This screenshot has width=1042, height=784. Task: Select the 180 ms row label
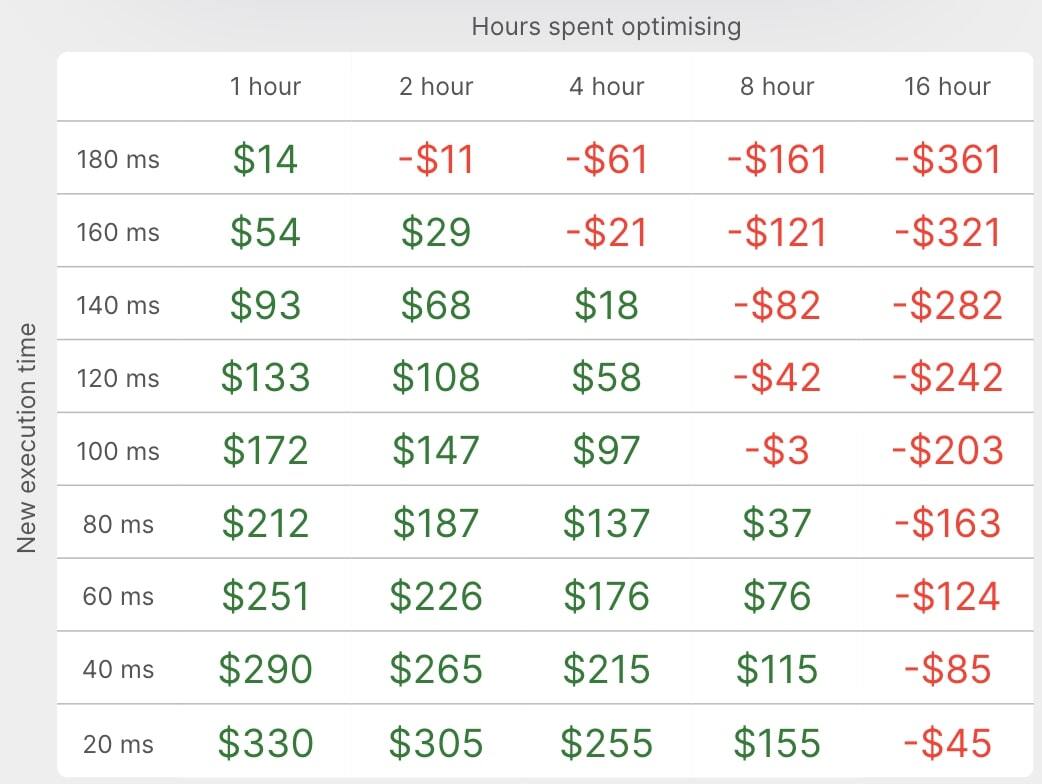118,159
